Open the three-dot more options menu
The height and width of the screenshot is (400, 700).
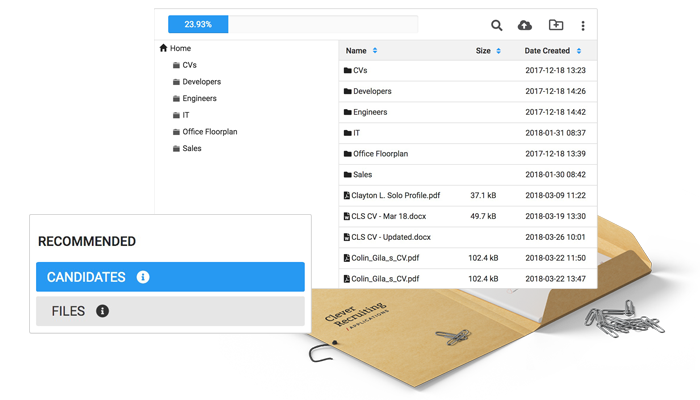[583, 26]
